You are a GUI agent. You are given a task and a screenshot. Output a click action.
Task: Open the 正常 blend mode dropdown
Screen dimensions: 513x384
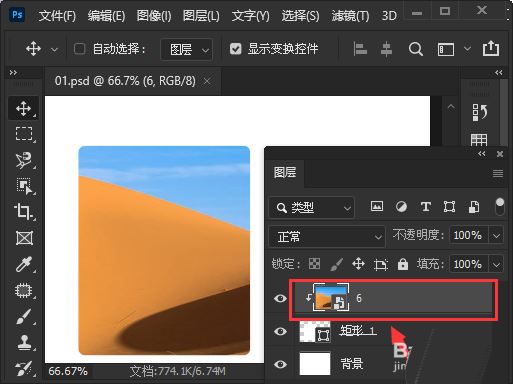pyautogui.click(x=327, y=237)
